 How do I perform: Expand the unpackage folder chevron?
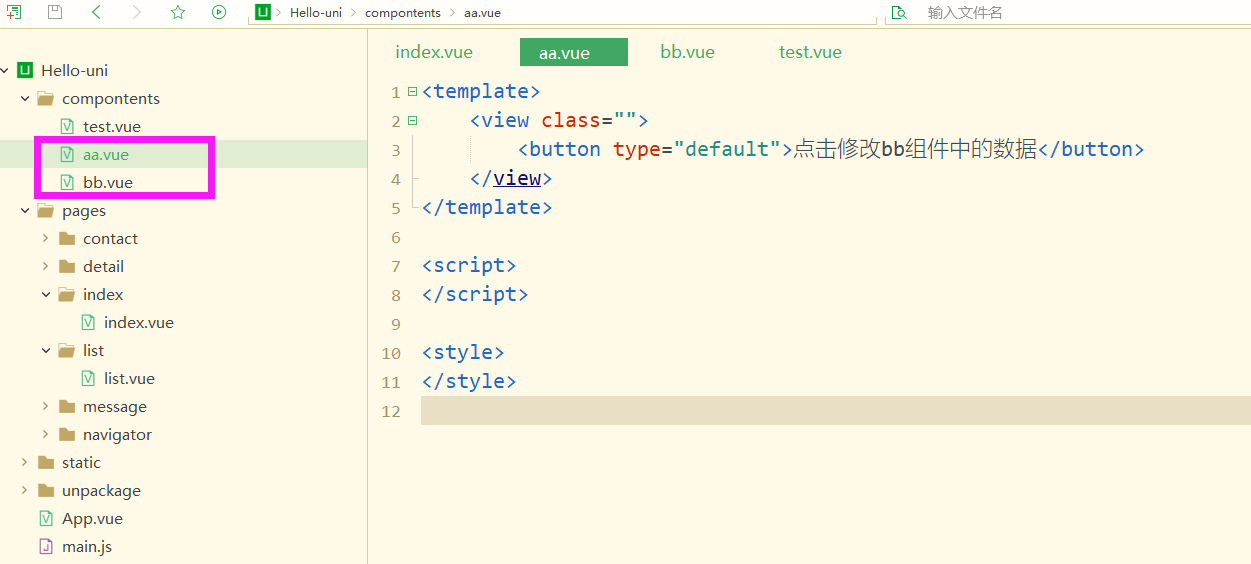pyautogui.click(x=25, y=490)
